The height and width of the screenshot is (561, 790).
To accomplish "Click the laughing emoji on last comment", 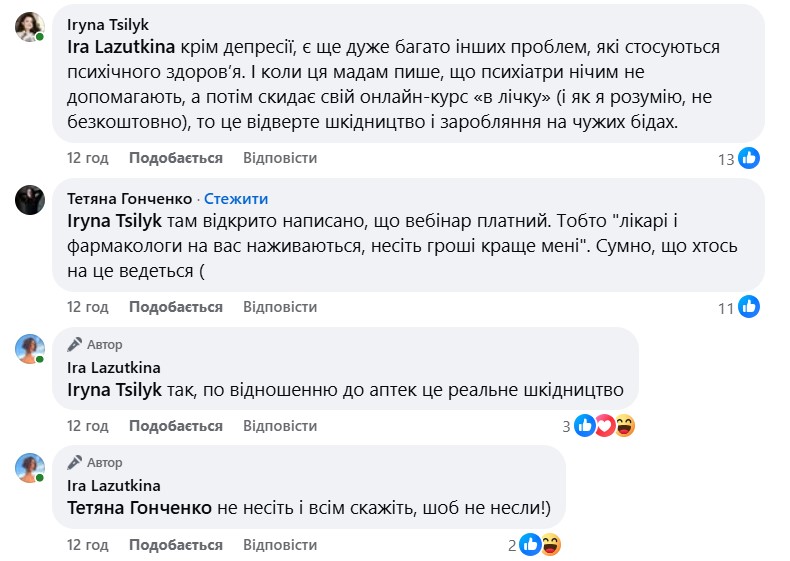I will click(550, 545).
